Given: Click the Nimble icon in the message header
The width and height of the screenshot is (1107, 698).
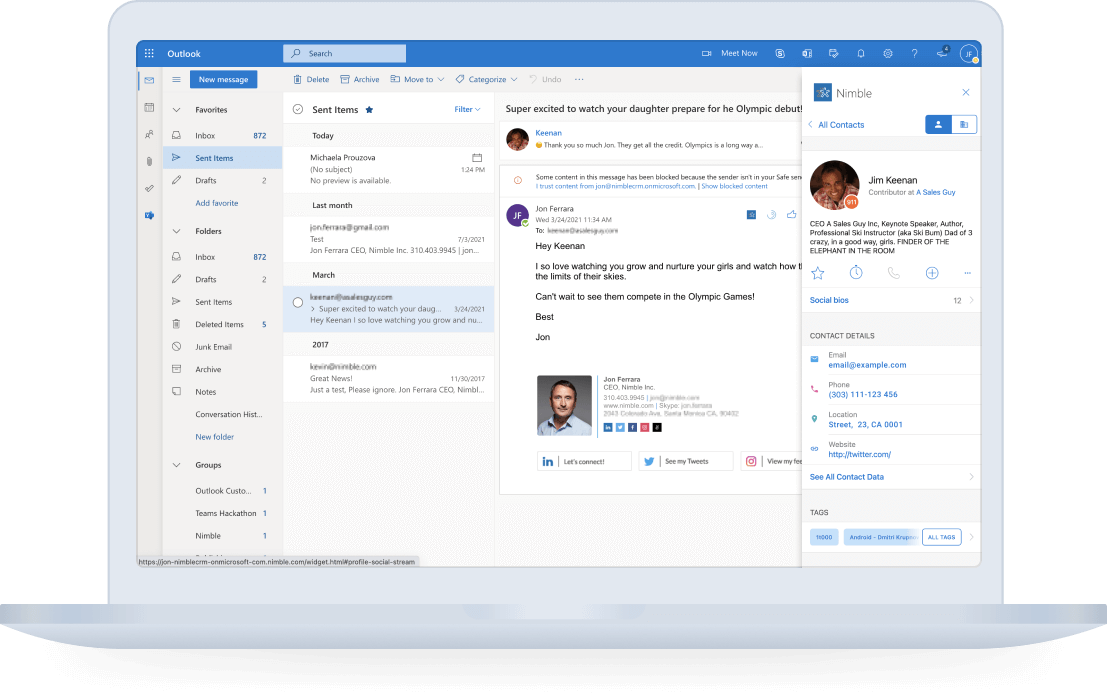Looking at the screenshot, I should [751, 215].
